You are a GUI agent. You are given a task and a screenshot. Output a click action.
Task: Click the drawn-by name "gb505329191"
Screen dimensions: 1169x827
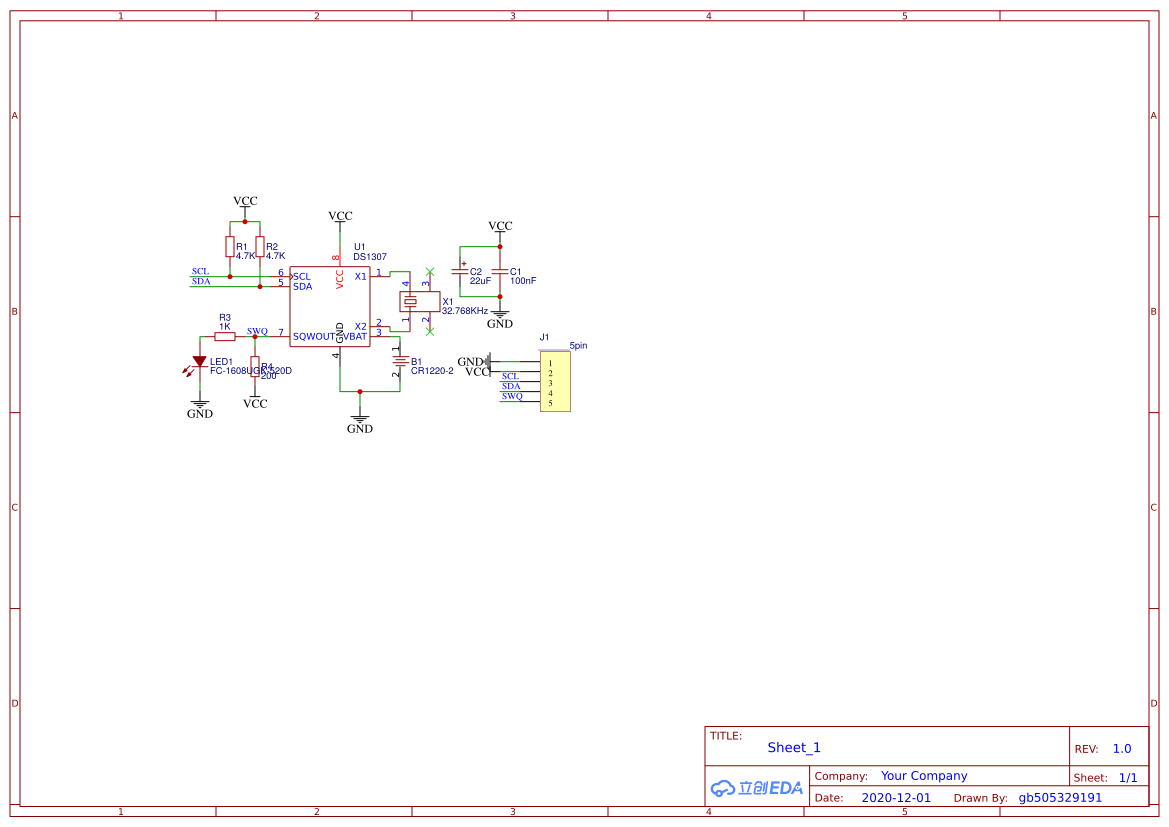[x=1060, y=798]
